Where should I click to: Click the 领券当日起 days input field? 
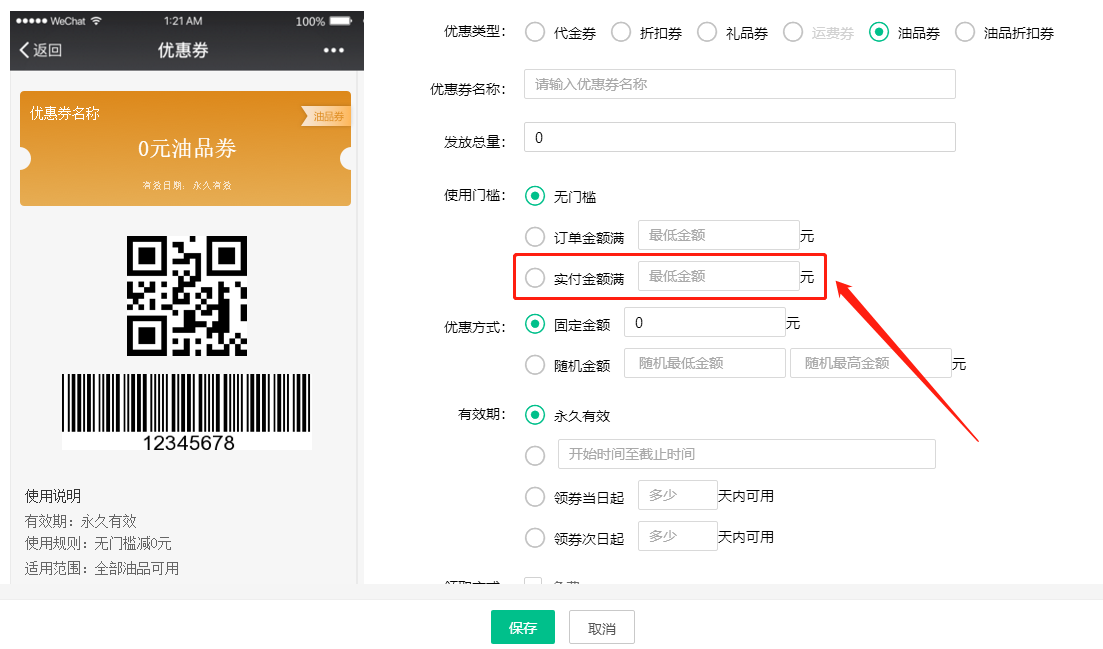click(677, 495)
